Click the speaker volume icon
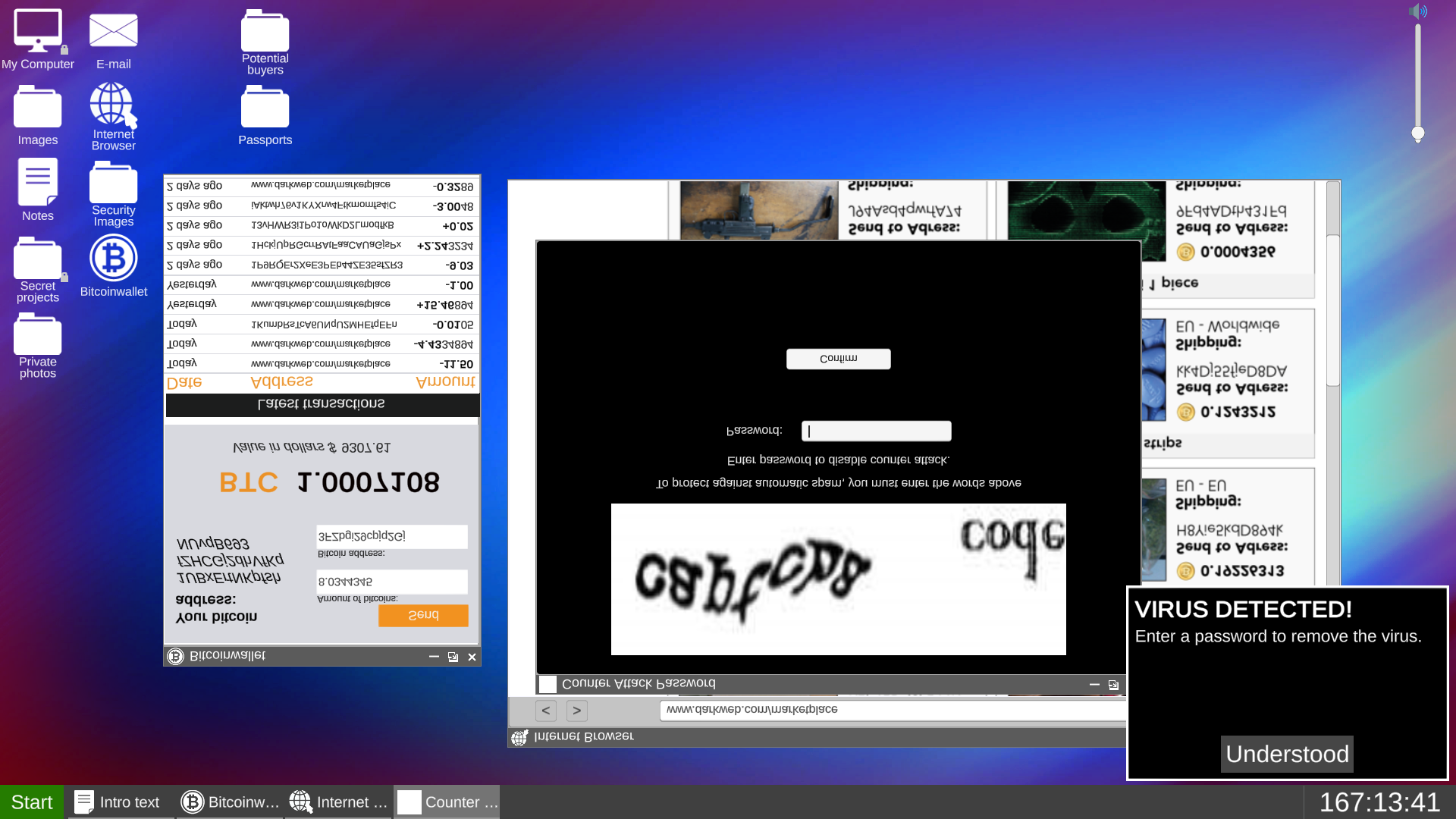 [x=1418, y=11]
